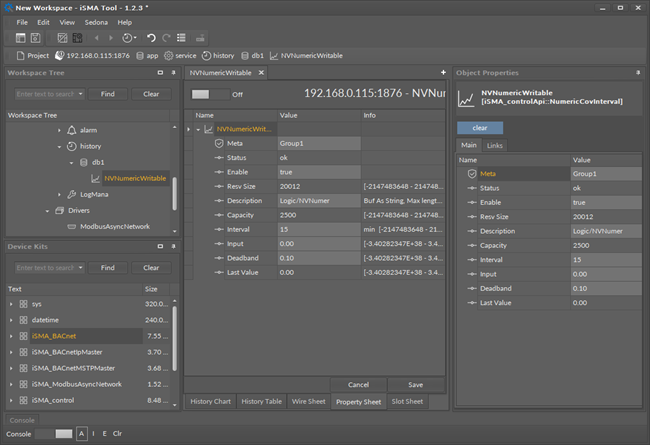Screen dimensions: 650x445
Task: Toggle the Console switch
Action: pyautogui.click(x=54, y=434)
